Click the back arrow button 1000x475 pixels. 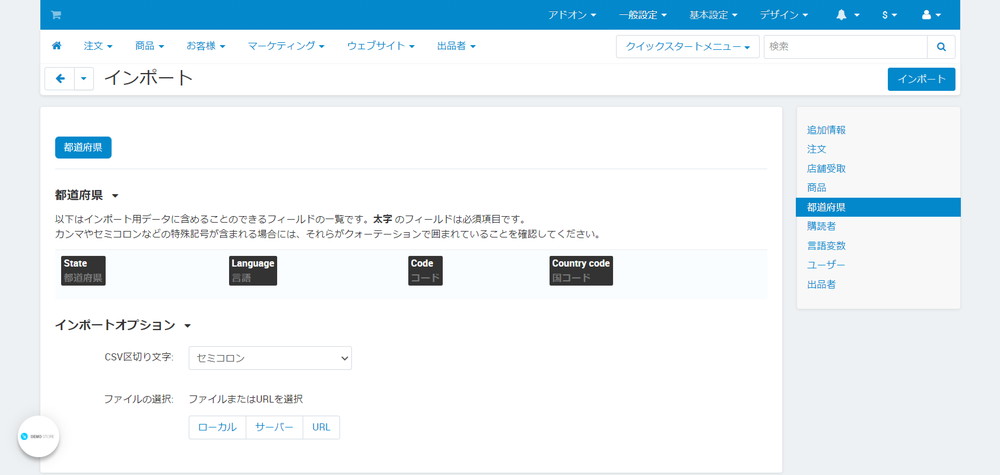[x=60, y=78]
